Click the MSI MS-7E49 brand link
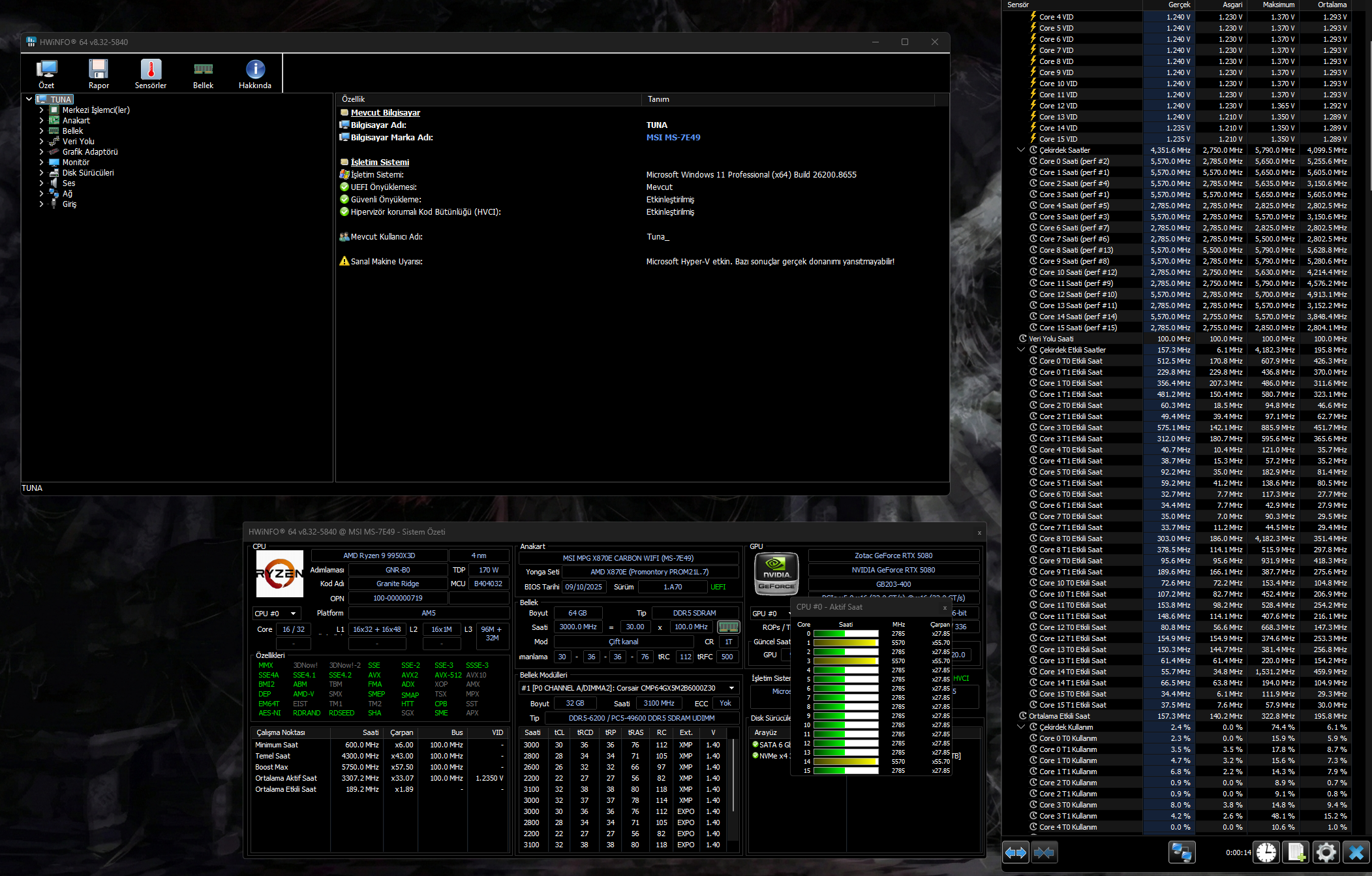This screenshot has width=1372, height=876. [x=673, y=138]
